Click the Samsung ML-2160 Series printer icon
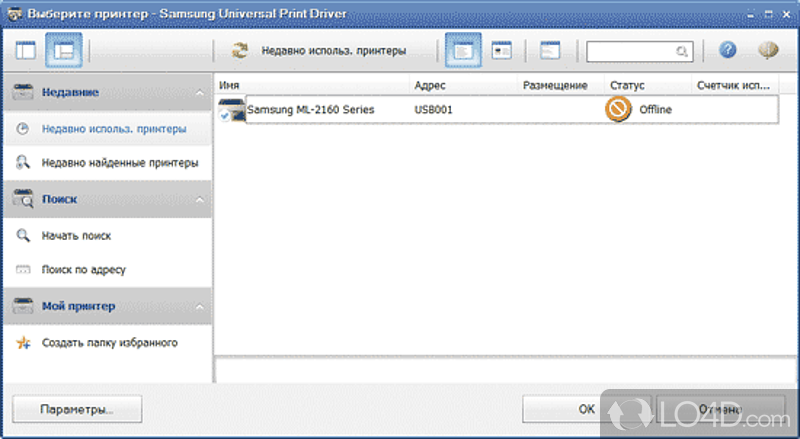This screenshot has width=800, height=439. click(x=232, y=110)
